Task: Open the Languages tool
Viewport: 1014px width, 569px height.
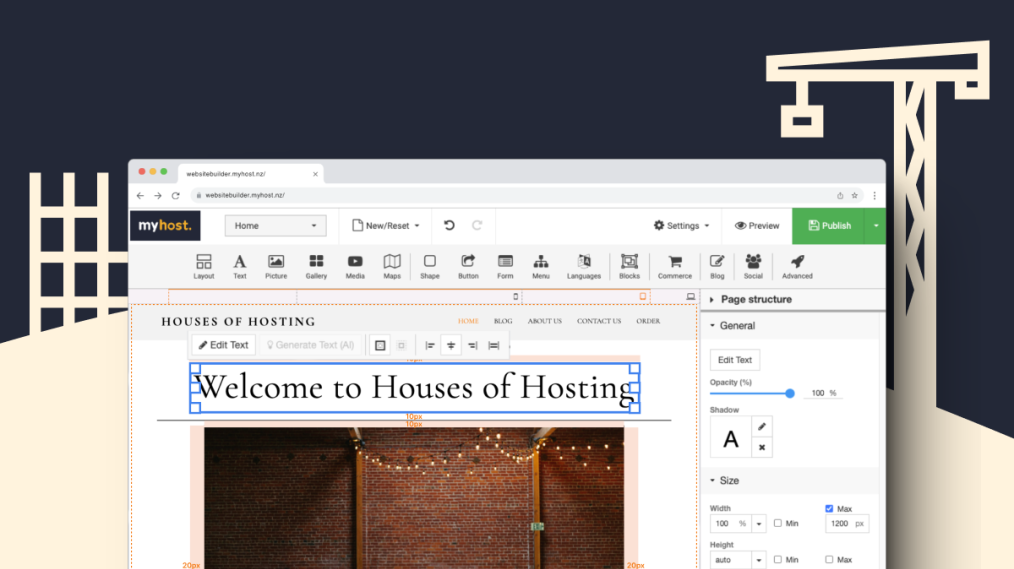Action: (x=584, y=266)
